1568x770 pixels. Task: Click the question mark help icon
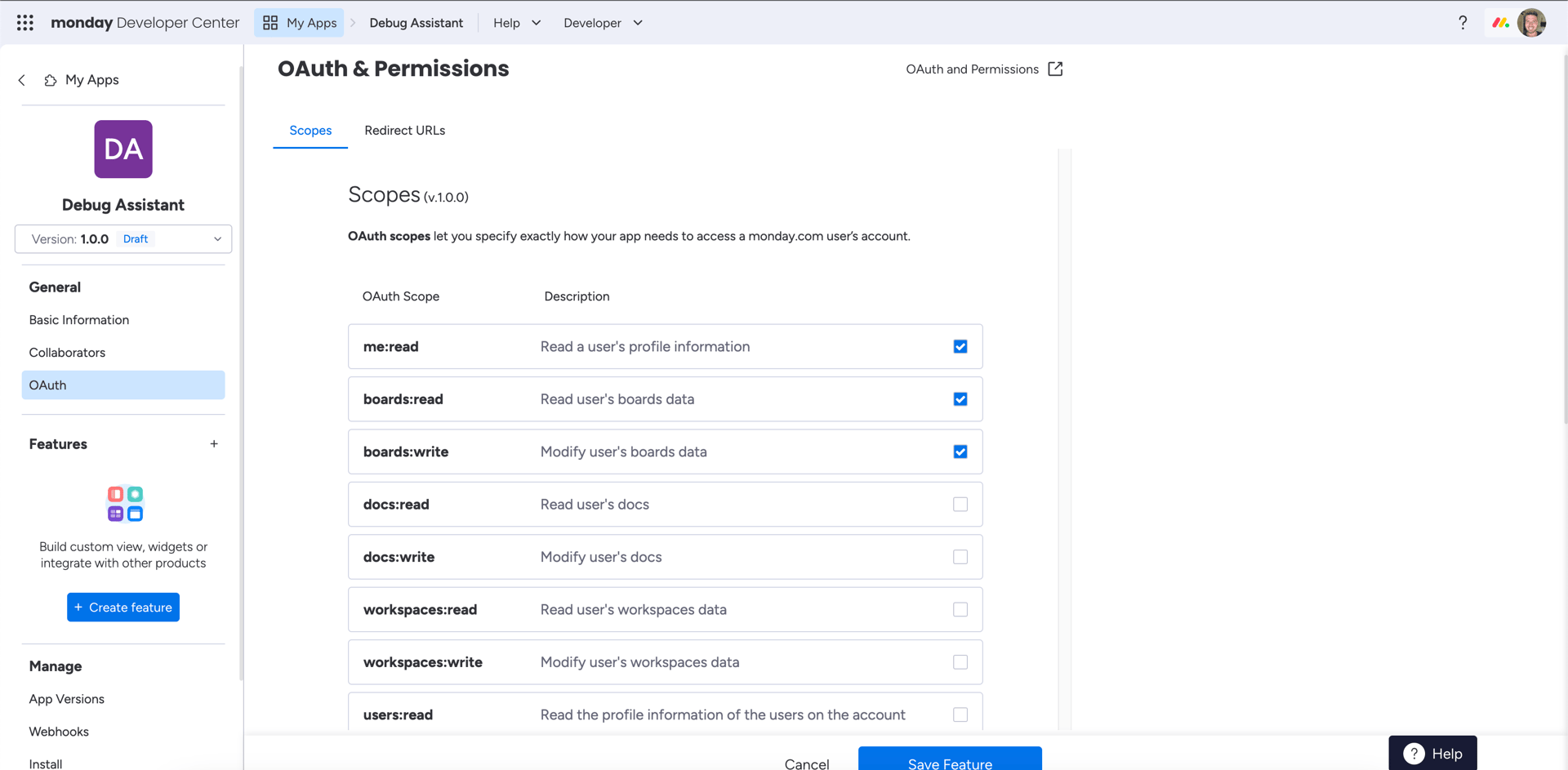(x=1463, y=23)
